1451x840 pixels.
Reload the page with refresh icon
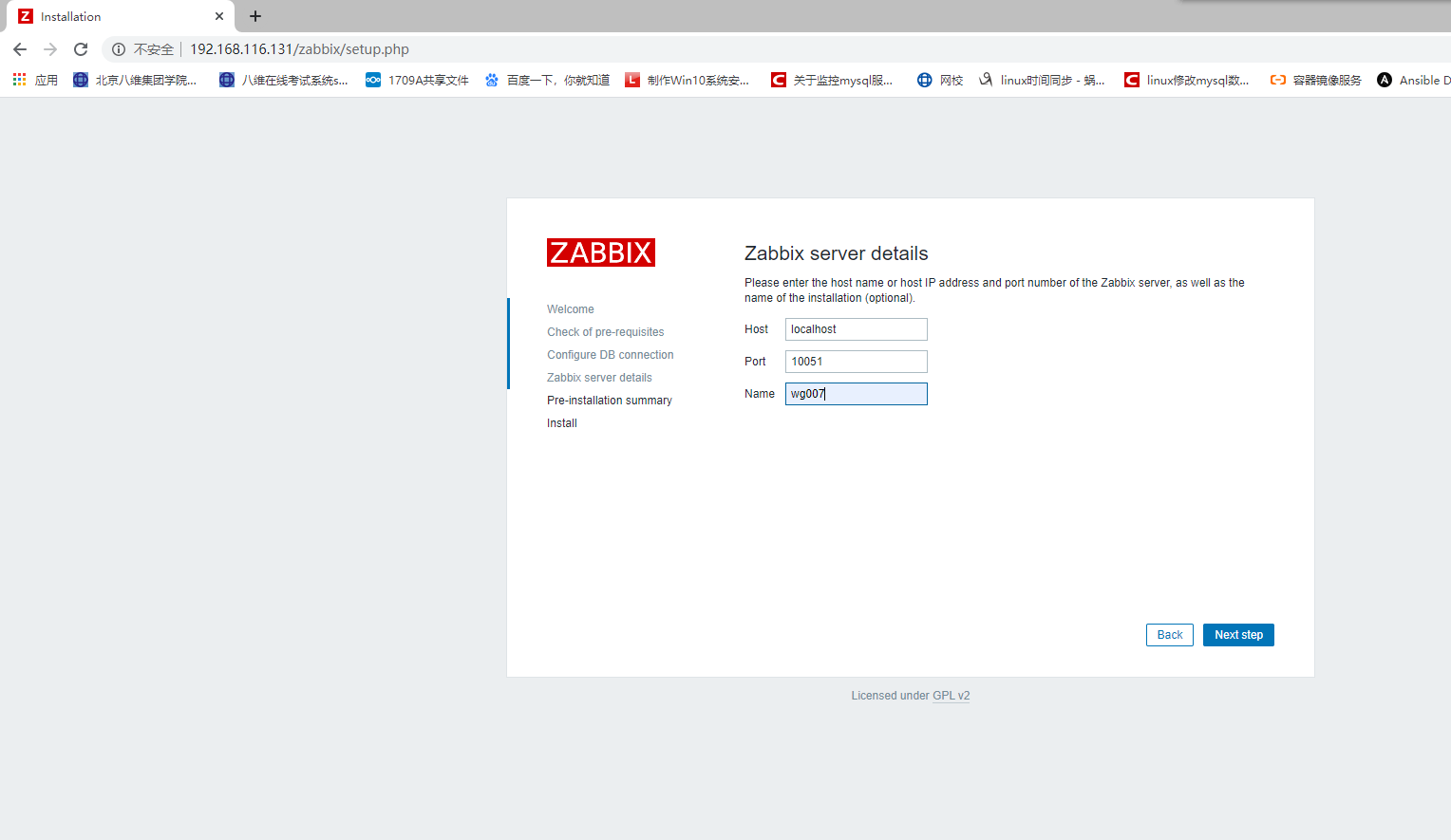81,49
